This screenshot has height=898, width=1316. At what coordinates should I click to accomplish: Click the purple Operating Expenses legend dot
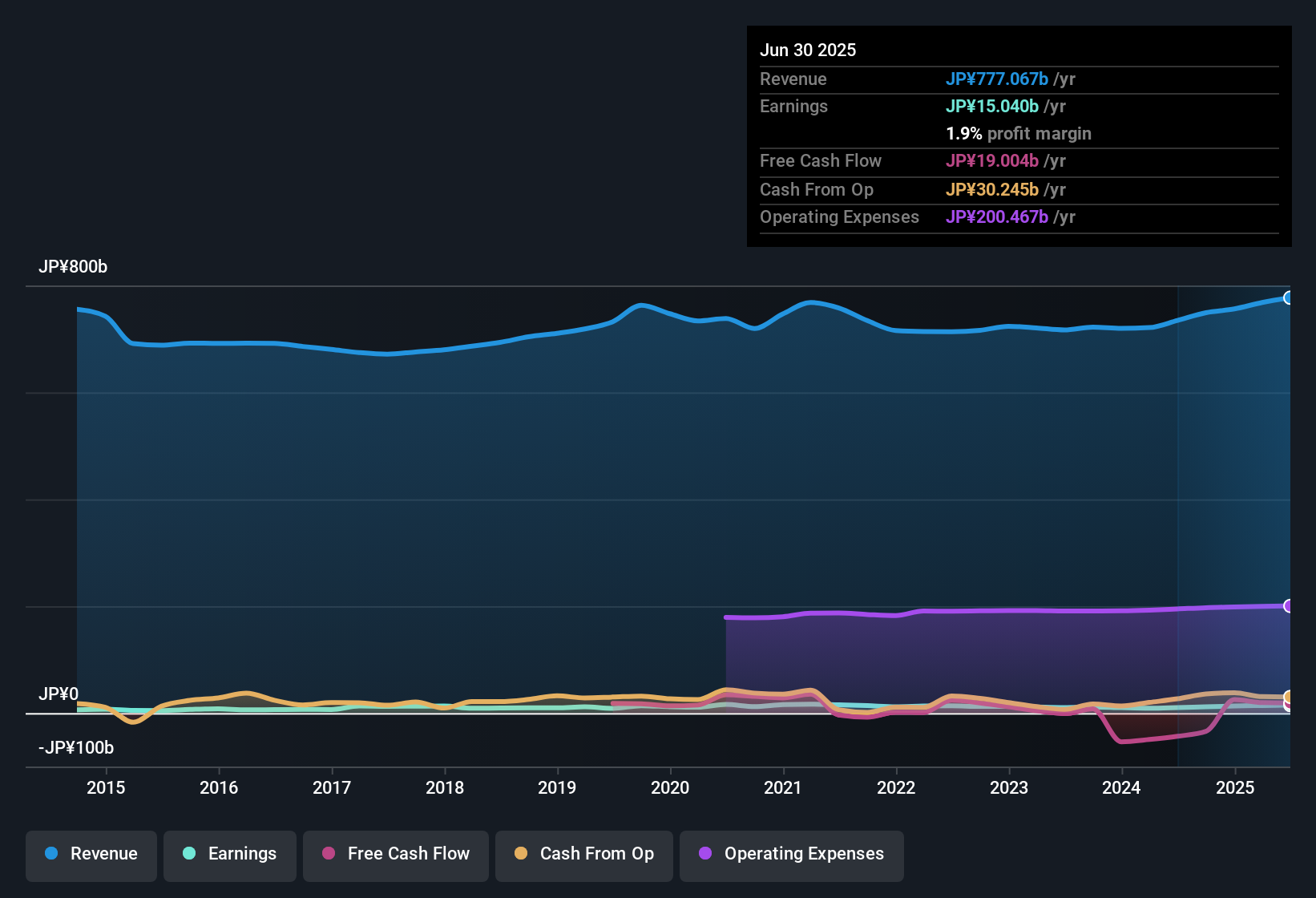[704, 854]
